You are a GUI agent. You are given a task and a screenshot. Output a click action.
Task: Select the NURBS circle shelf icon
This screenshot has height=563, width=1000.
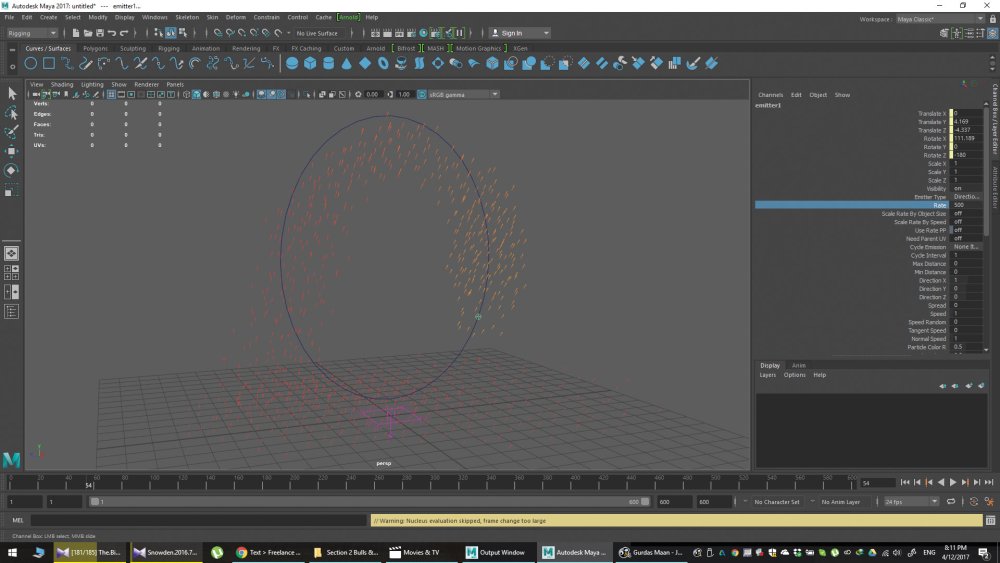(31, 63)
